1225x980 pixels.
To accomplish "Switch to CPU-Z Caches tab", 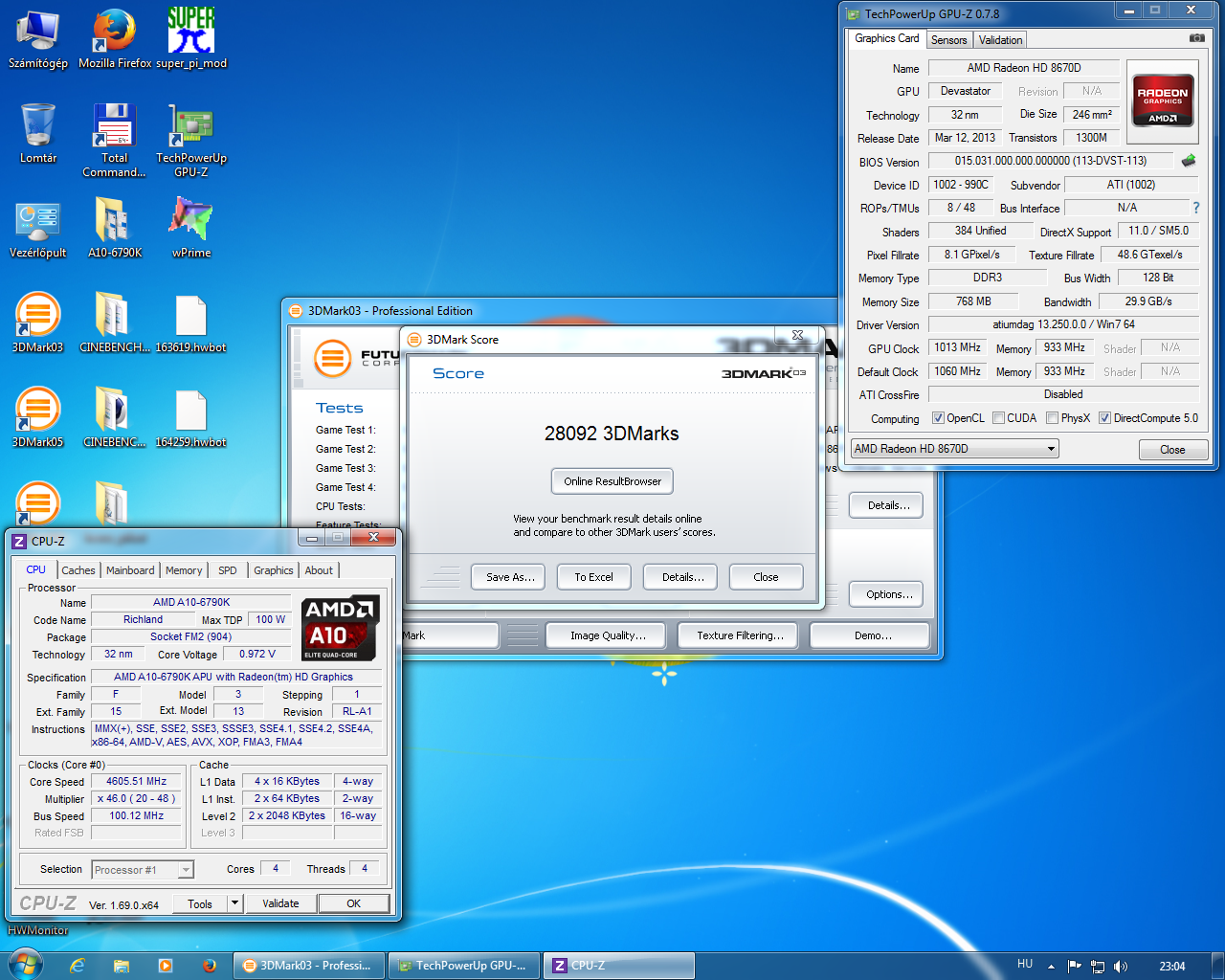I will (x=78, y=570).
